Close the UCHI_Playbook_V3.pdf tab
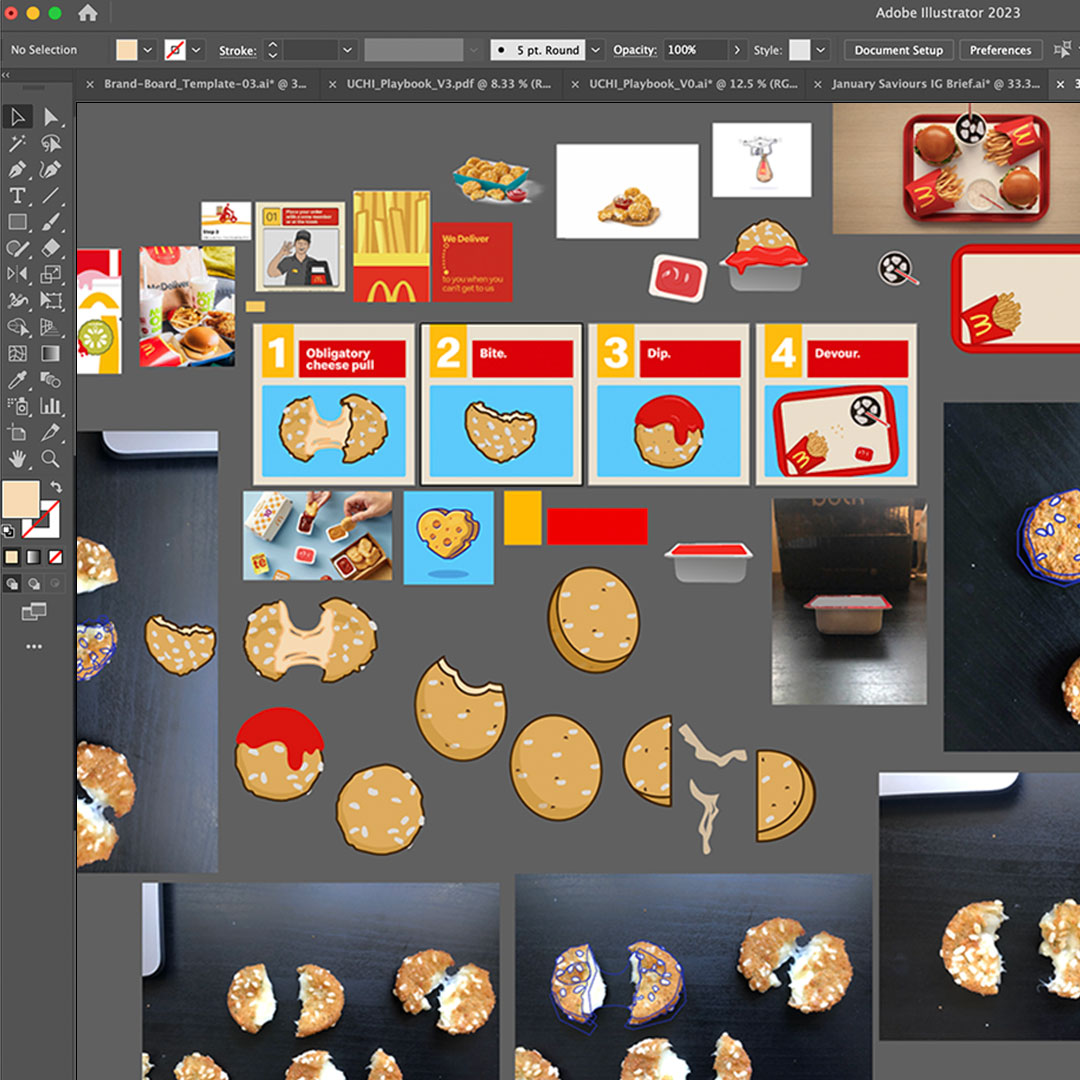 [x=332, y=84]
